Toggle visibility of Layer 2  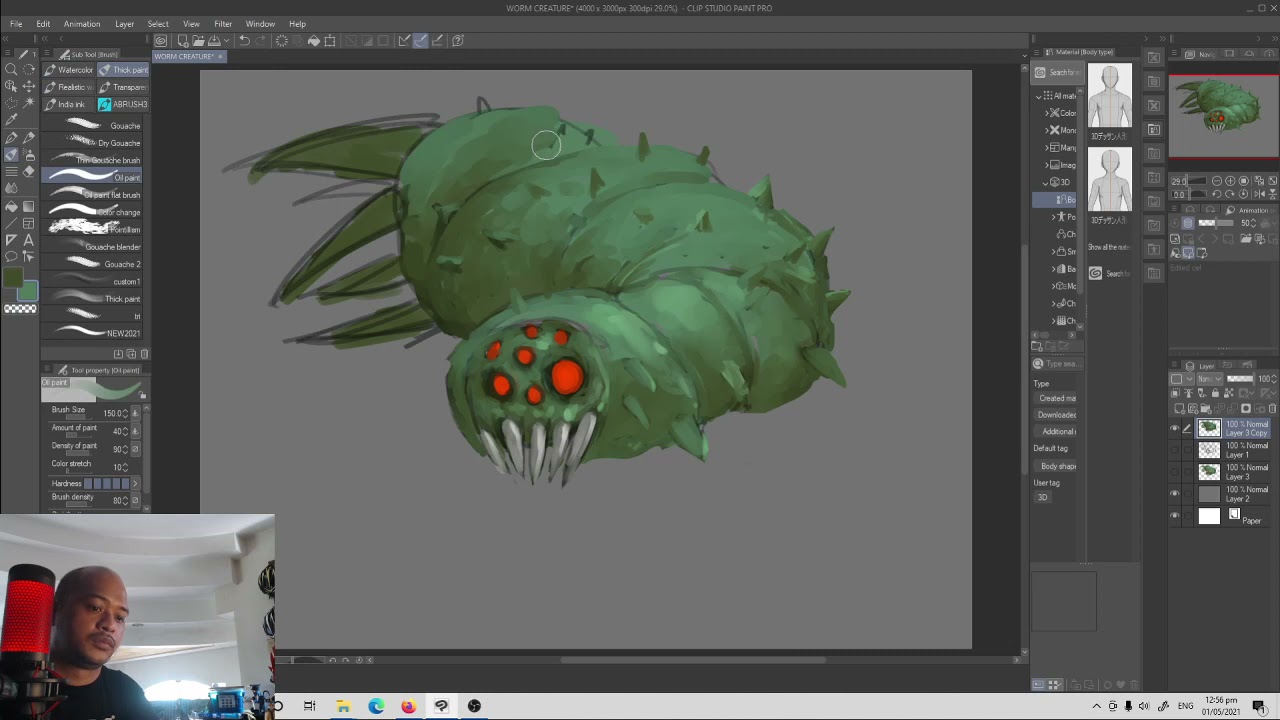[x=1174, y=493]
